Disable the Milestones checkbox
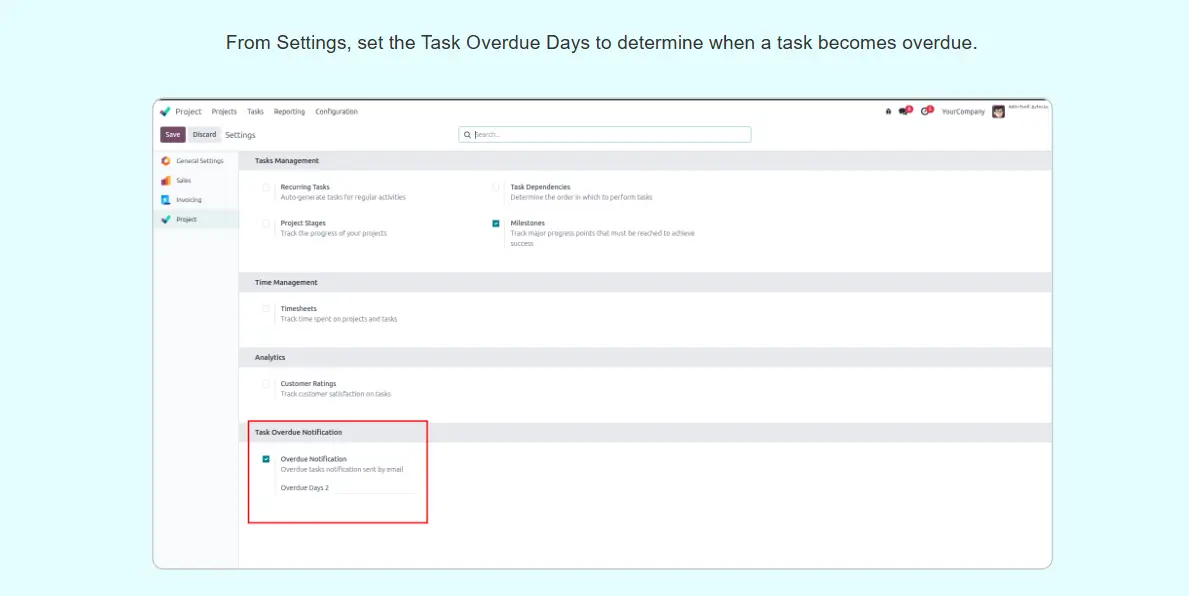 [496, 224]
